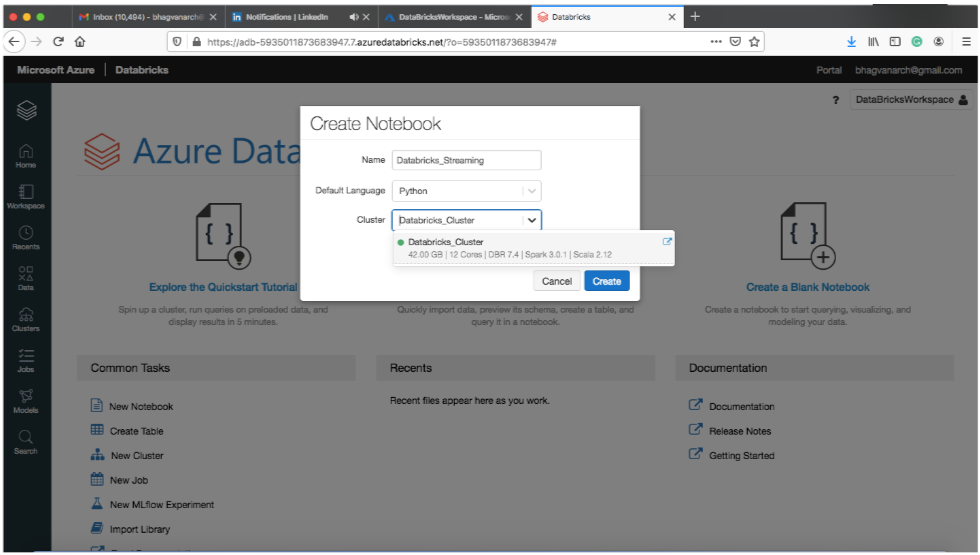Select Databricks_Cluster from the dropdown list
This screenshot has height=555, width=980.
(x=534, y=248)
